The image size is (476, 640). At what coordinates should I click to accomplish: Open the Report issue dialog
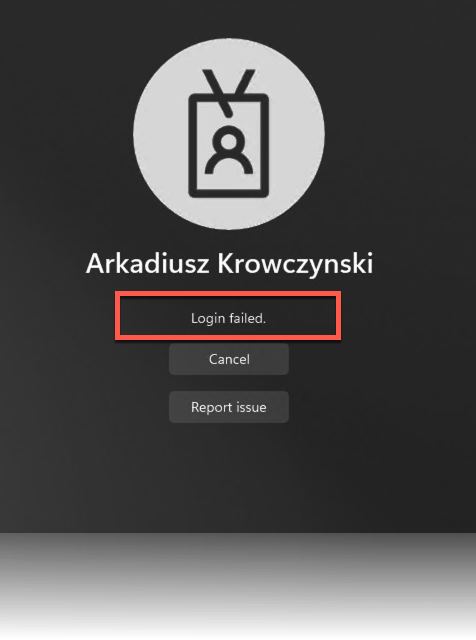[229, 407]
